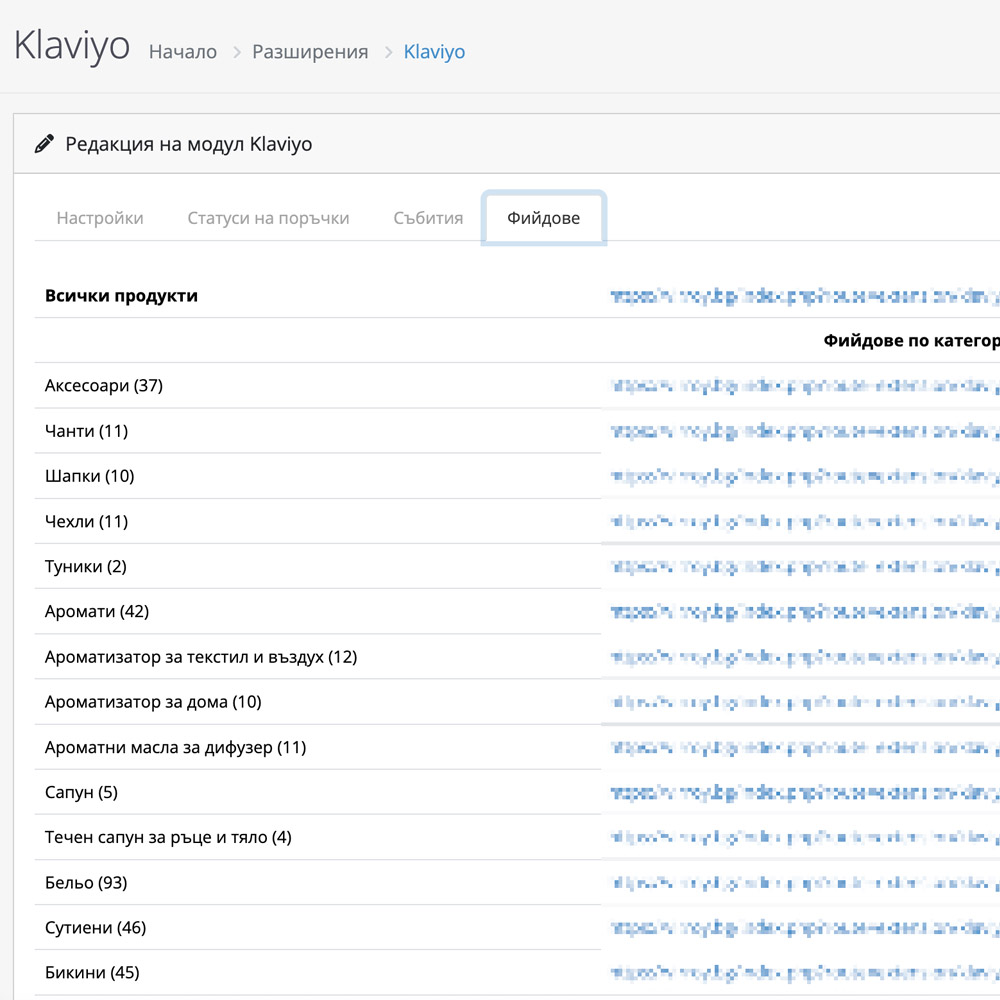Click the Аксесоари (37) category name
The image size is (1000, 1000).
104,386
